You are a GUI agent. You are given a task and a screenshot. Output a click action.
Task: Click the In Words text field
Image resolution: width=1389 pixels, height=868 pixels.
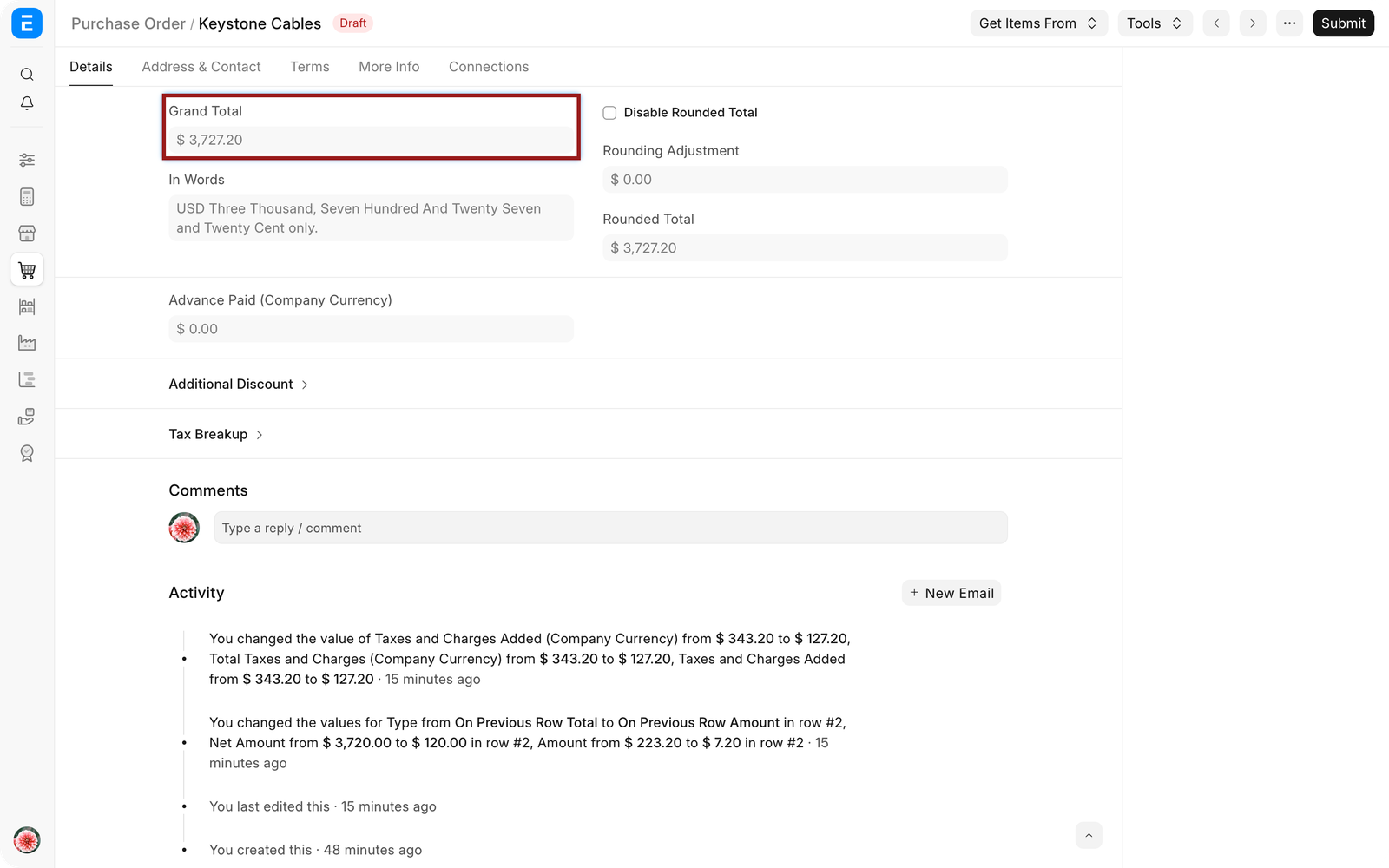click(371, 218)
